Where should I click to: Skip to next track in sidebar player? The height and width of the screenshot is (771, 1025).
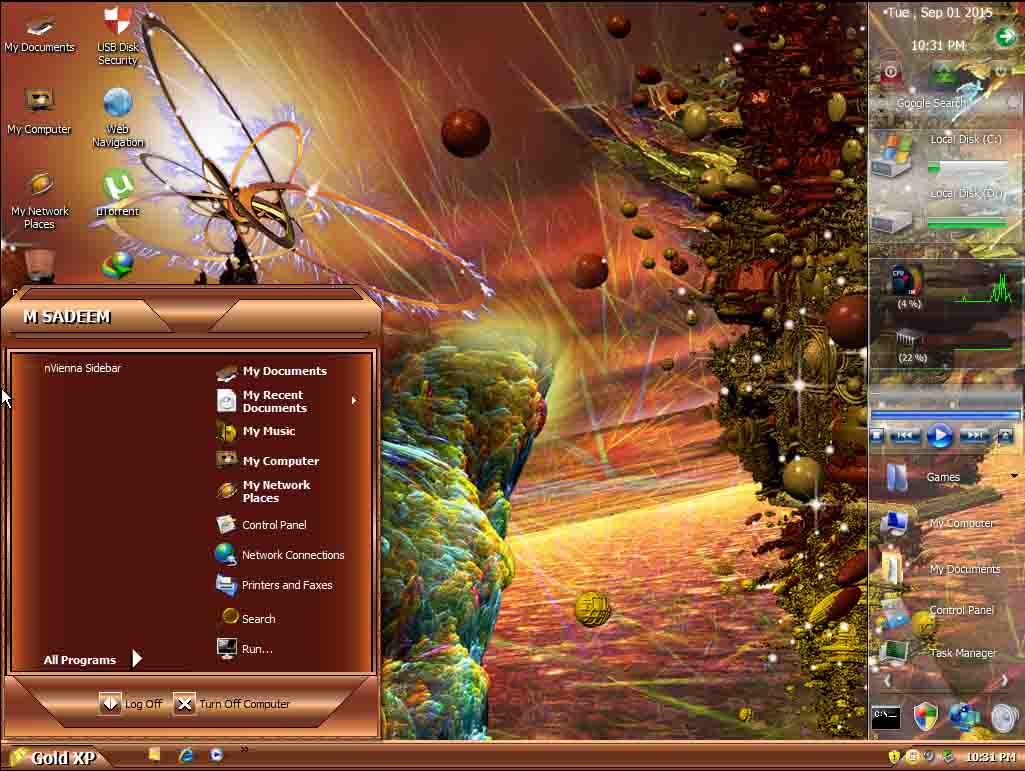(x=975, y=436)
